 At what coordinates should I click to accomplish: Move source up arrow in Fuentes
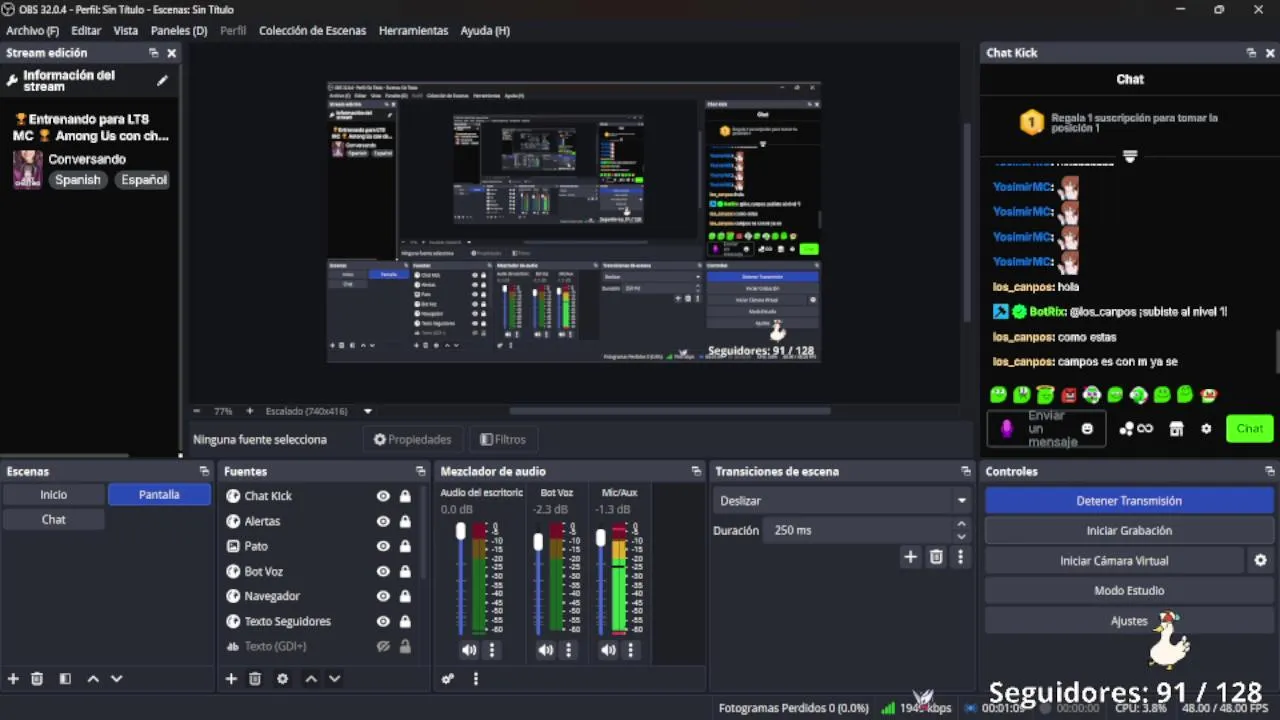pos(311,678)
